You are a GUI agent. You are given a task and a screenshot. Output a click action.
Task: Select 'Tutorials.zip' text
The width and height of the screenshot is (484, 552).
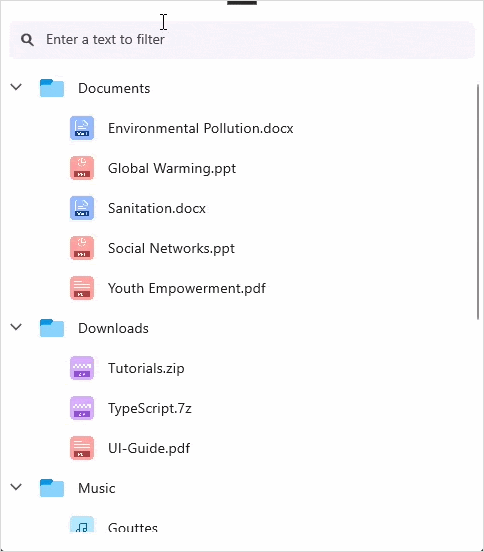[146, 369]
